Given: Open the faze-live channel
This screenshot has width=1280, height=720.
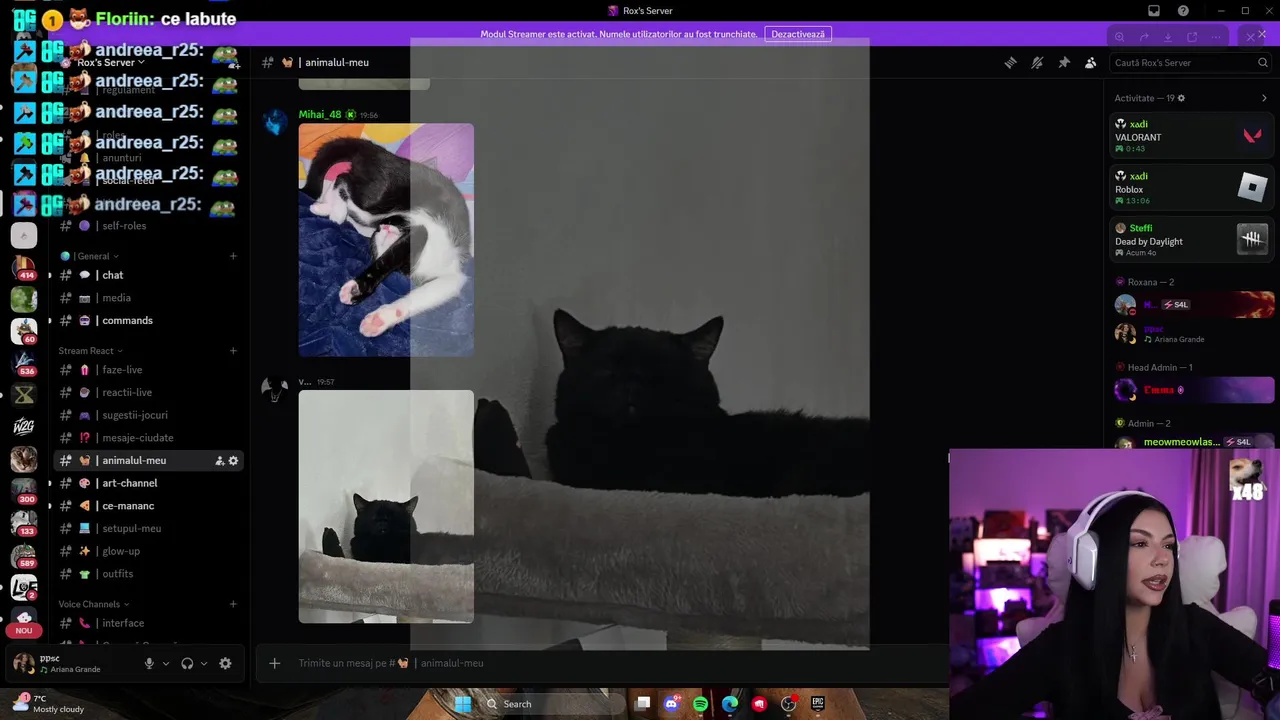Looking at the screenshot, I should 148,370.
